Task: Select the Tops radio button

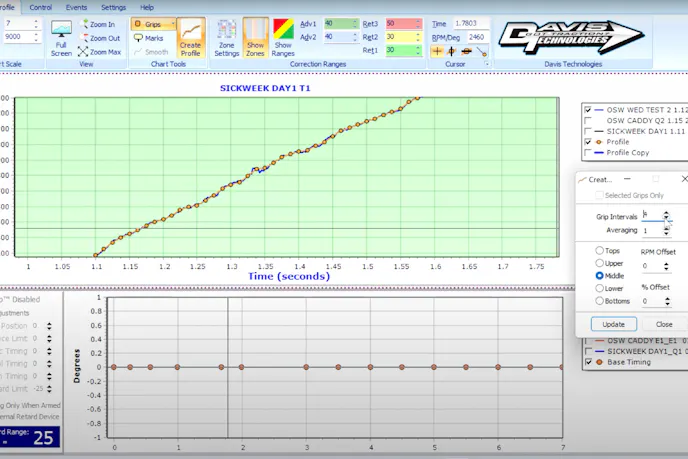Action: tap(600, 251)
